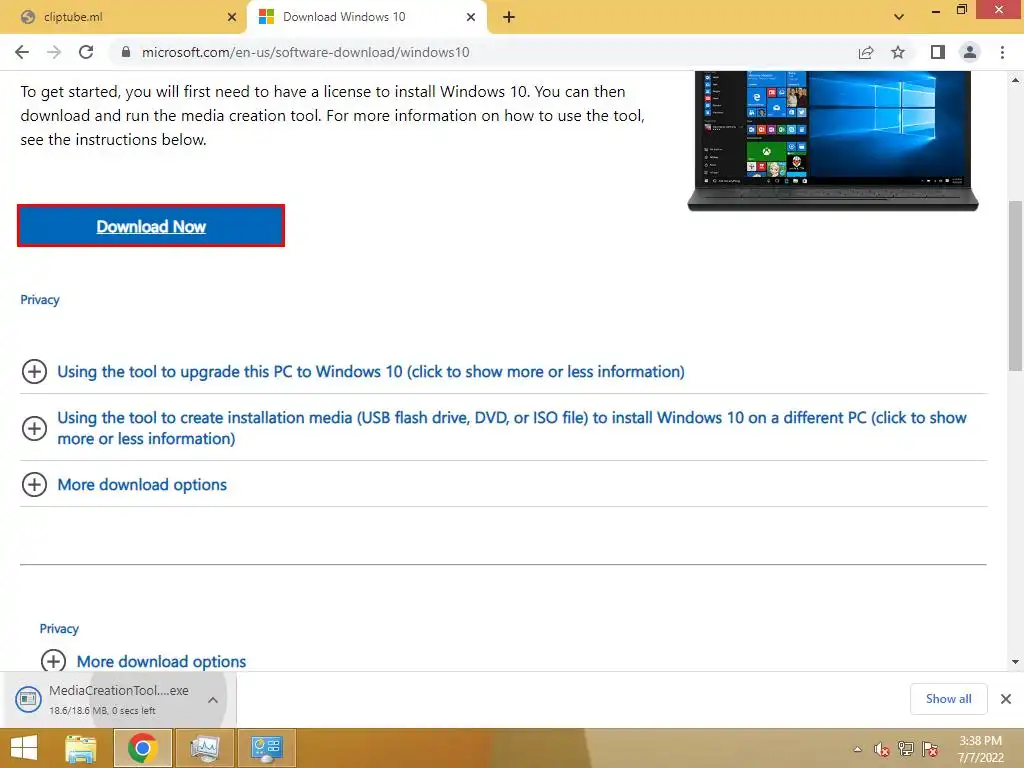
Task: Open the performance monitor taskbar app
Action: (205, 748)
